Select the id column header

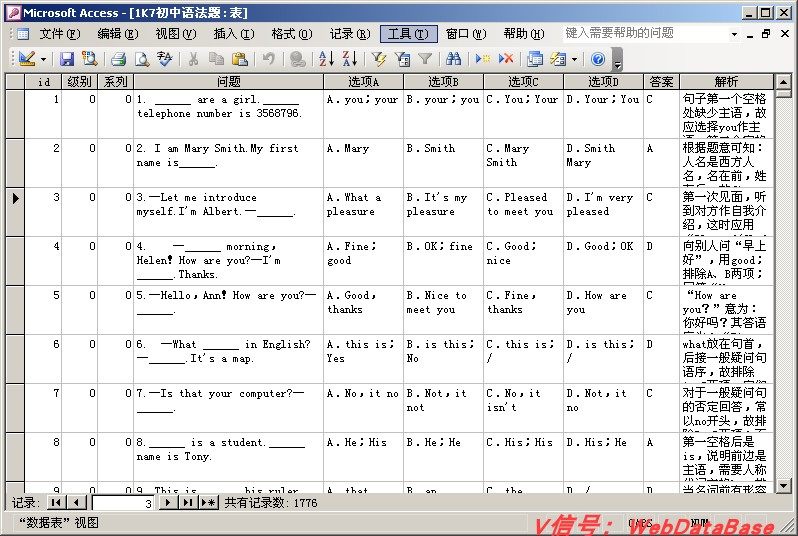(x=43, y=81)
